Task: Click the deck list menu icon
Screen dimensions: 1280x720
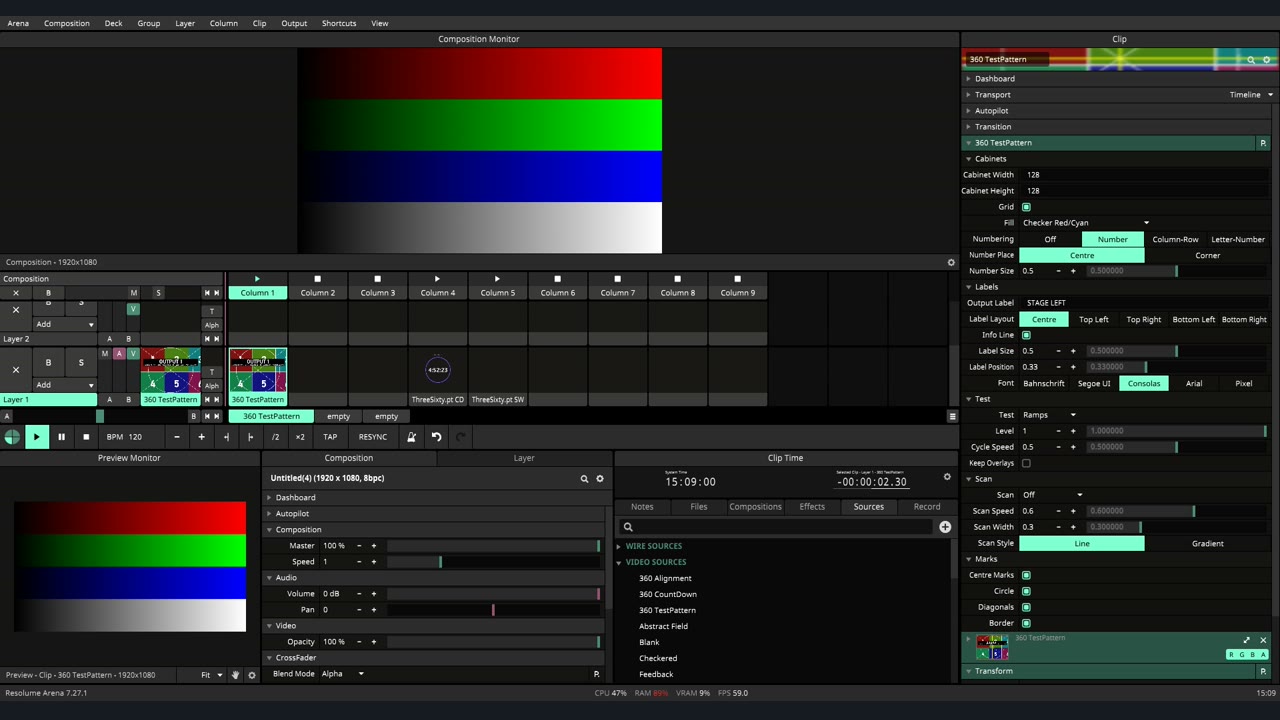Action: [952, 416]
